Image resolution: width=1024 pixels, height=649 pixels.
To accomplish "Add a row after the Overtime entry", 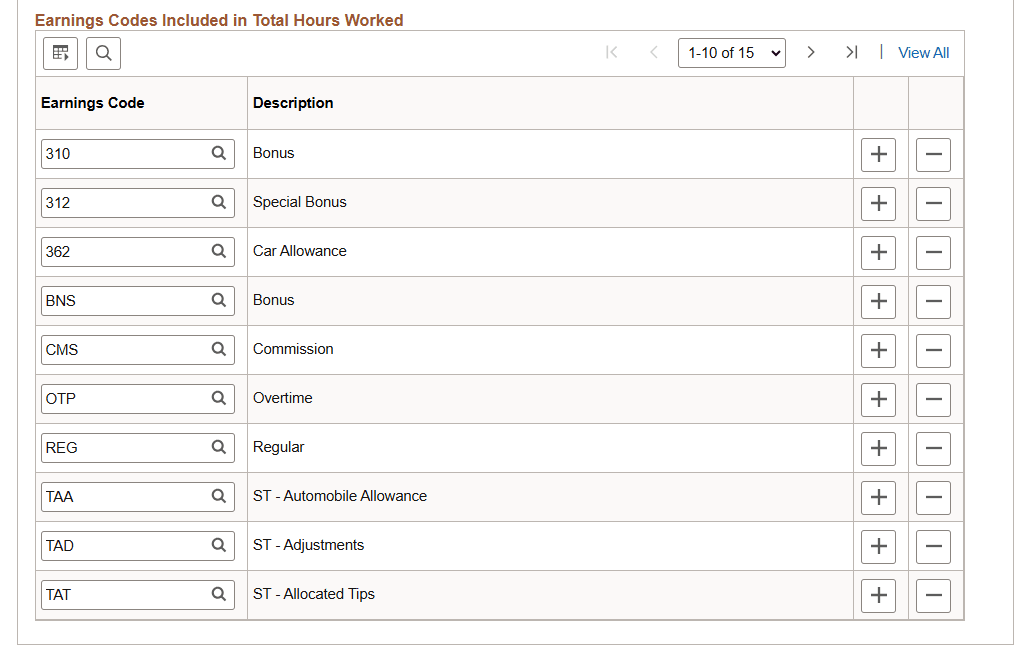I will 878,399.
